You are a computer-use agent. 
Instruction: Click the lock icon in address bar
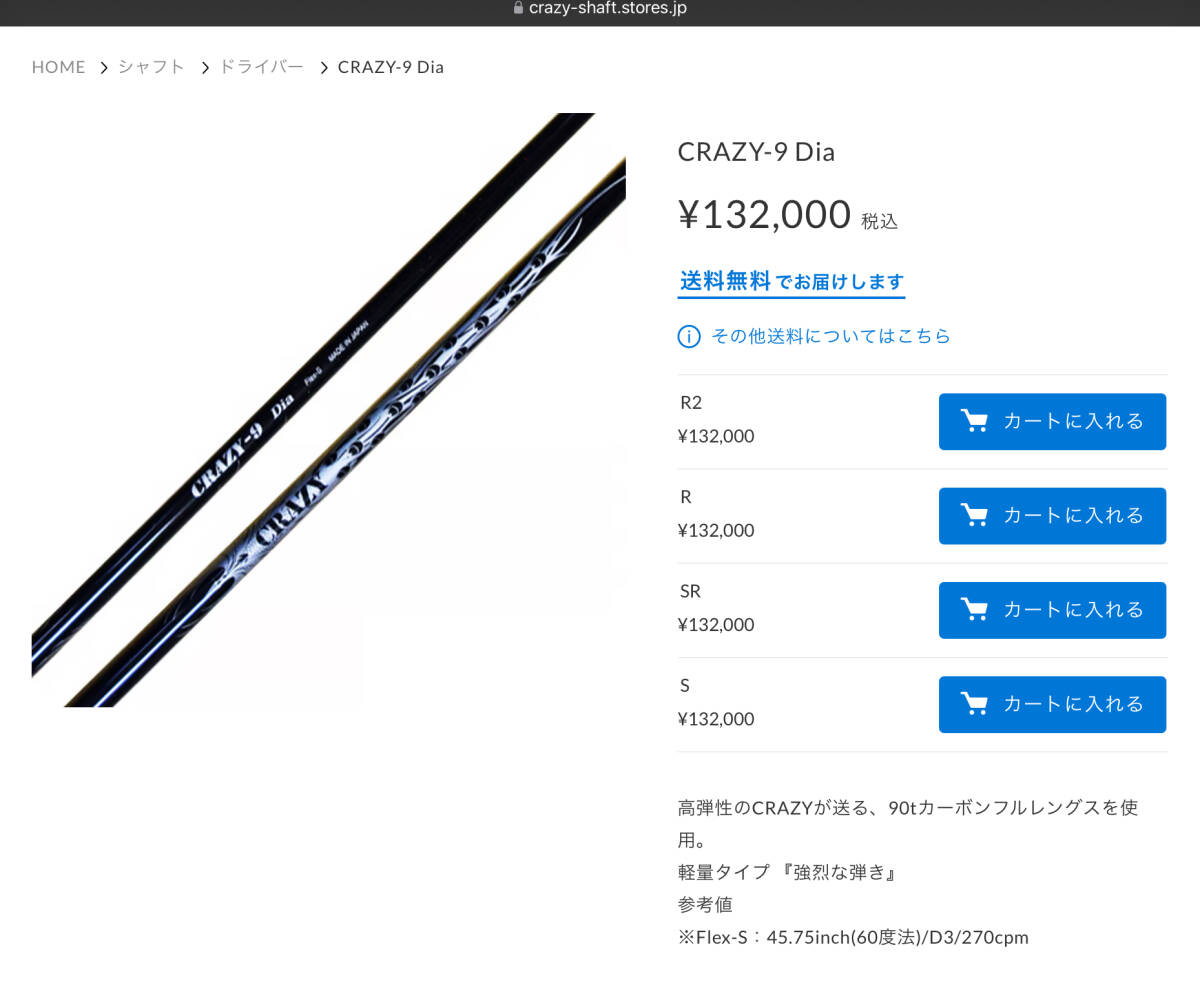pyautogui.click(x=518, y=8)
